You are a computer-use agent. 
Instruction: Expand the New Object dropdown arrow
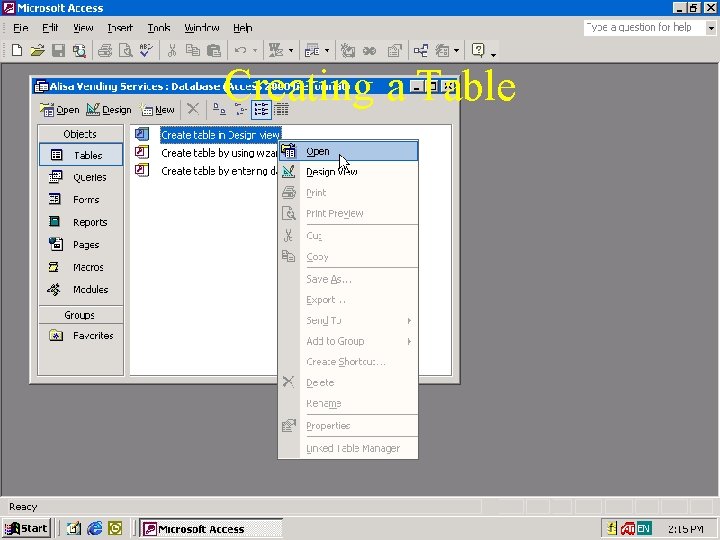(456, 51)
